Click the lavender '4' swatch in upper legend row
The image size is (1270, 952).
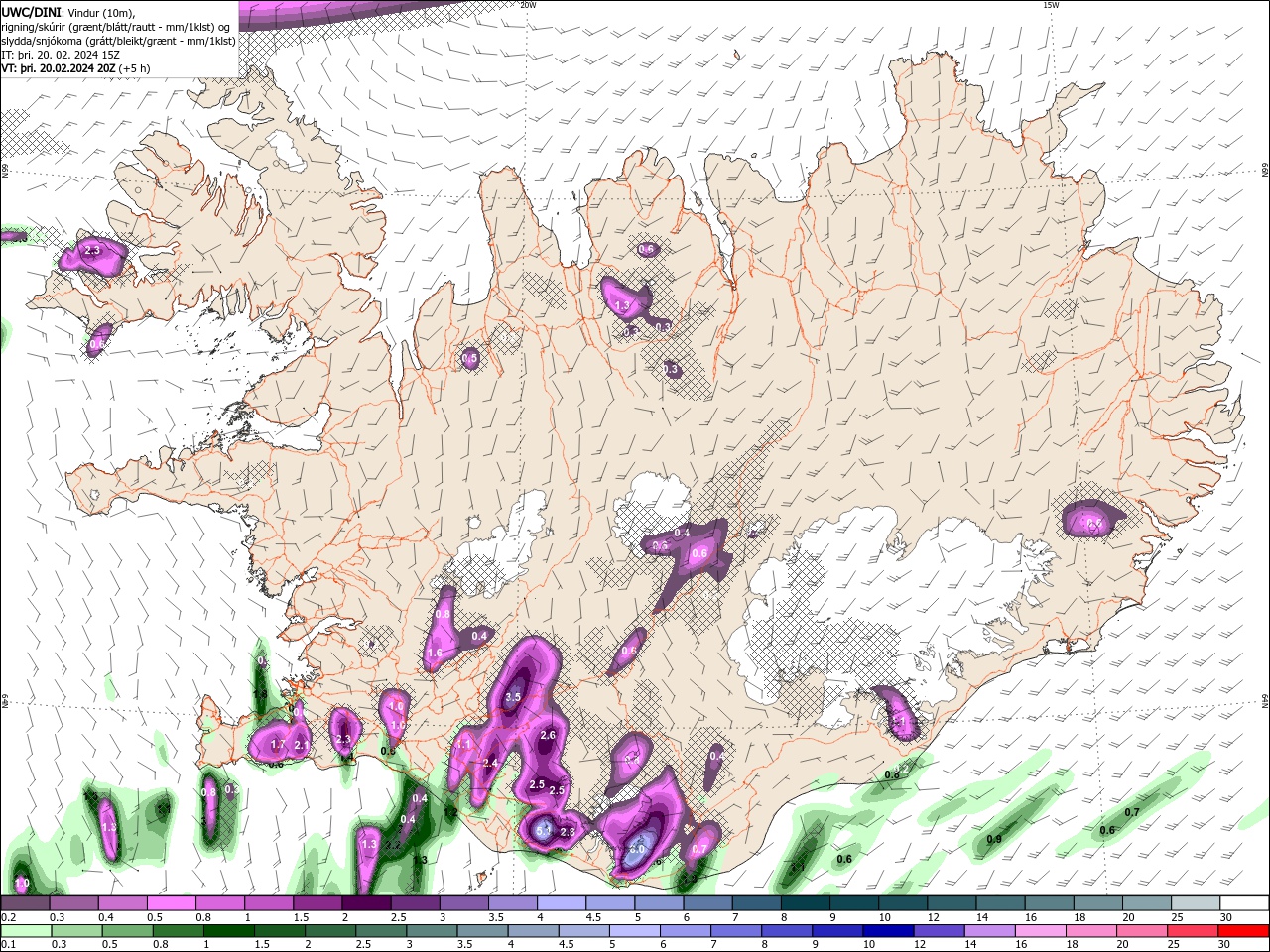click(561, 903)
